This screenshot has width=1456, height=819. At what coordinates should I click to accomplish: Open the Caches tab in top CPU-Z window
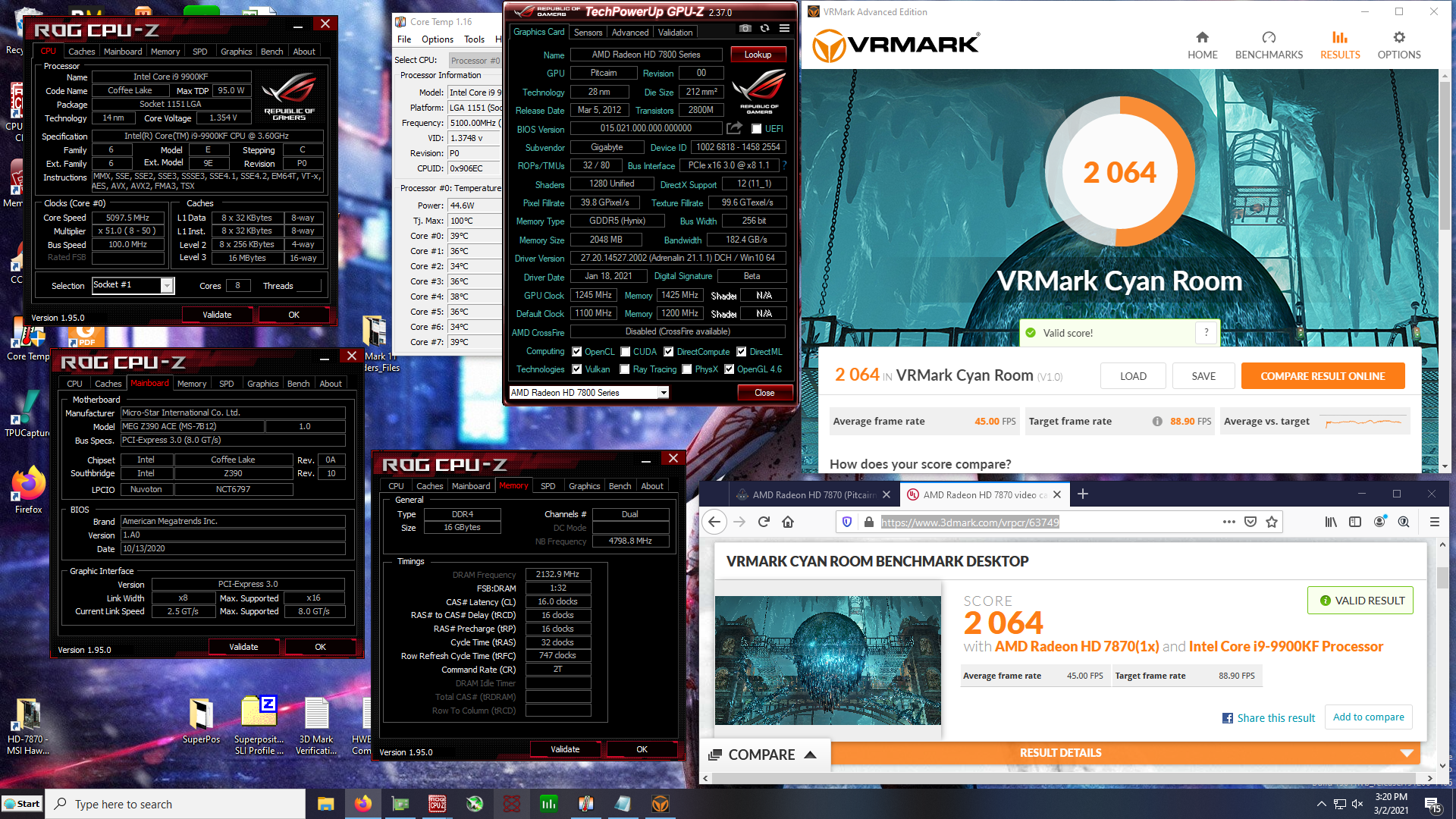point(82,52)
